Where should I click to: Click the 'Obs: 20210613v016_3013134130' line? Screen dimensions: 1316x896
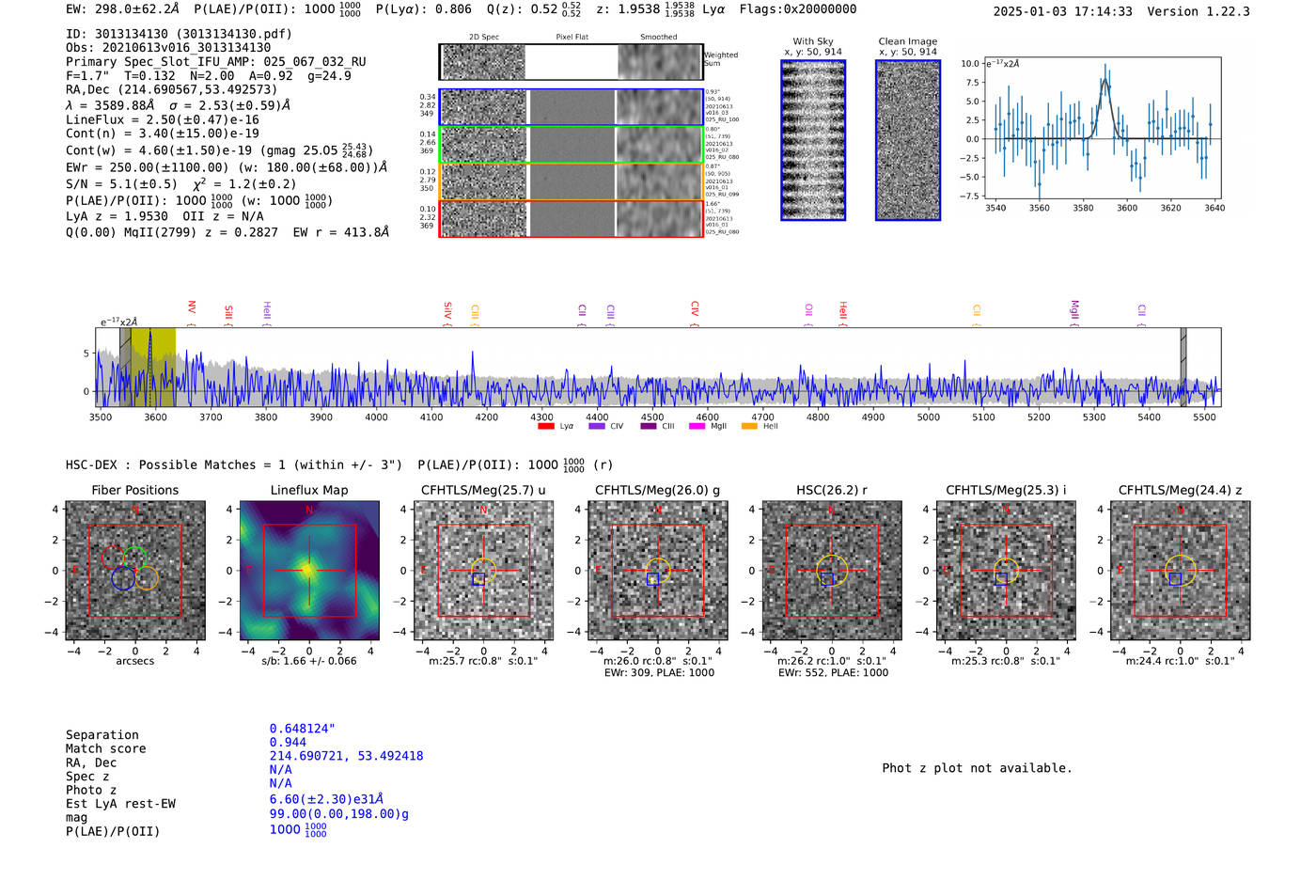coord(168,48)
